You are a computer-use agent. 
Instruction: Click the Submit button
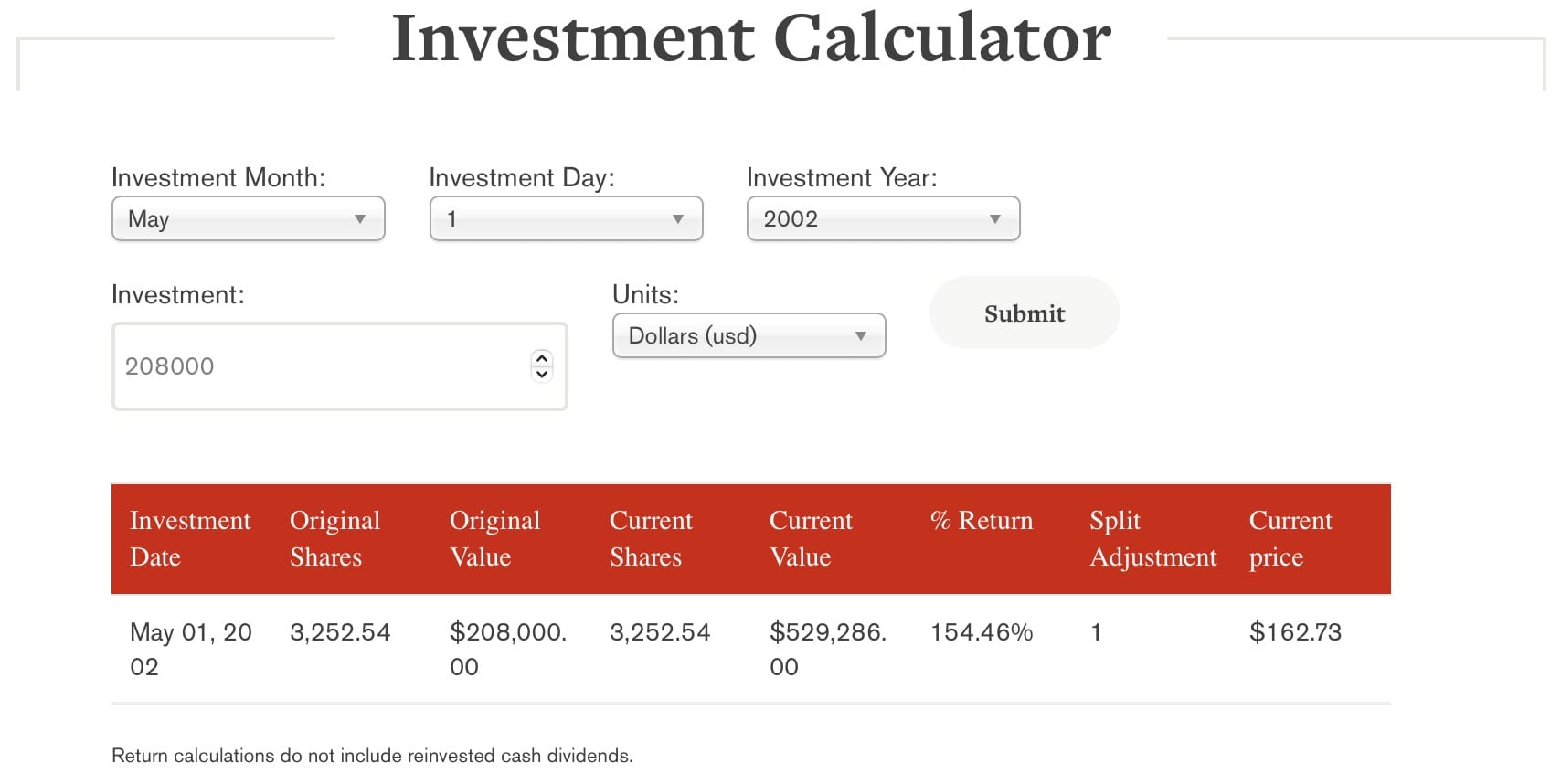coord(1024,313)
